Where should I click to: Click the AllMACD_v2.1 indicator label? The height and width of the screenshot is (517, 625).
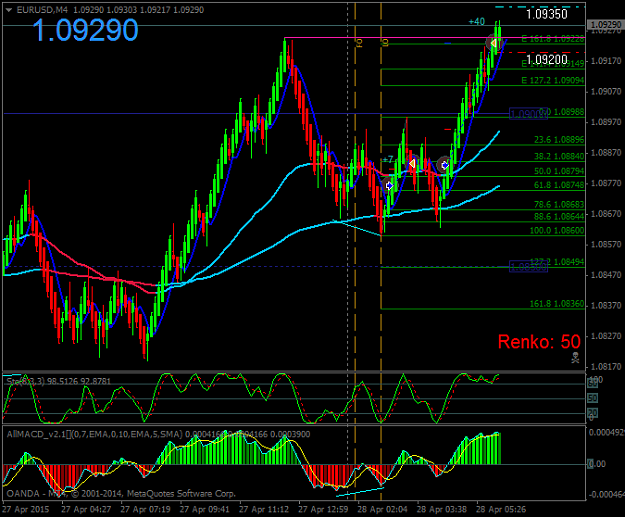click(x=158, y=434)
